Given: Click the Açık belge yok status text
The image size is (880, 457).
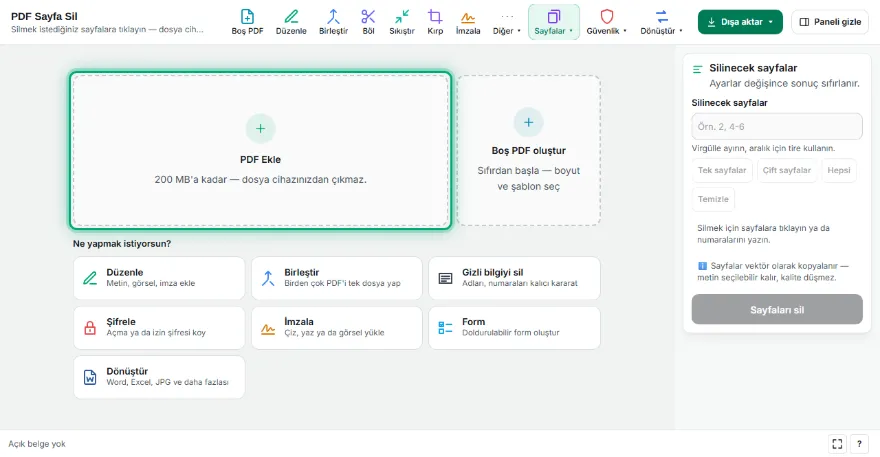Looking at the screenshot, I should click(37, 444).
